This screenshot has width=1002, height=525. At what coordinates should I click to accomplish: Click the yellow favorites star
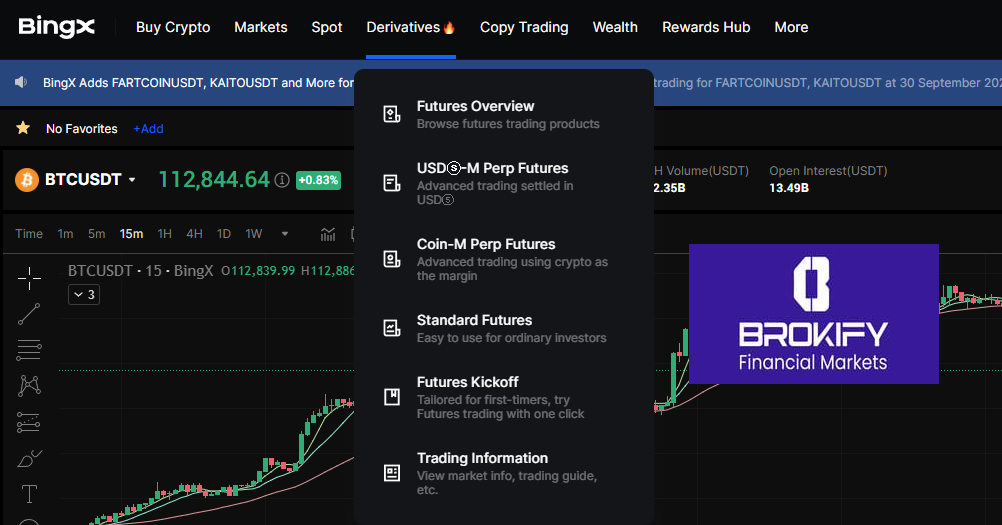pos(23,128)
